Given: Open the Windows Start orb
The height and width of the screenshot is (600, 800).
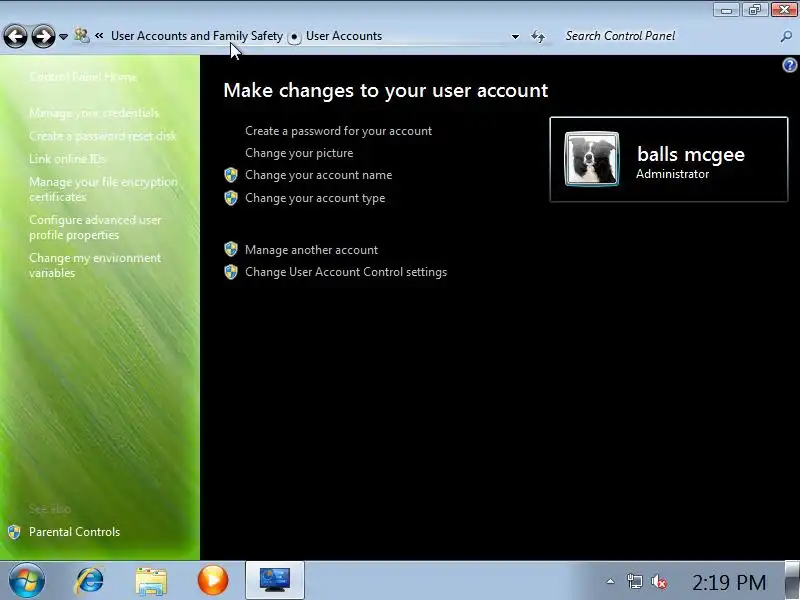Looking at the screenshot, I should coord(27,581).
